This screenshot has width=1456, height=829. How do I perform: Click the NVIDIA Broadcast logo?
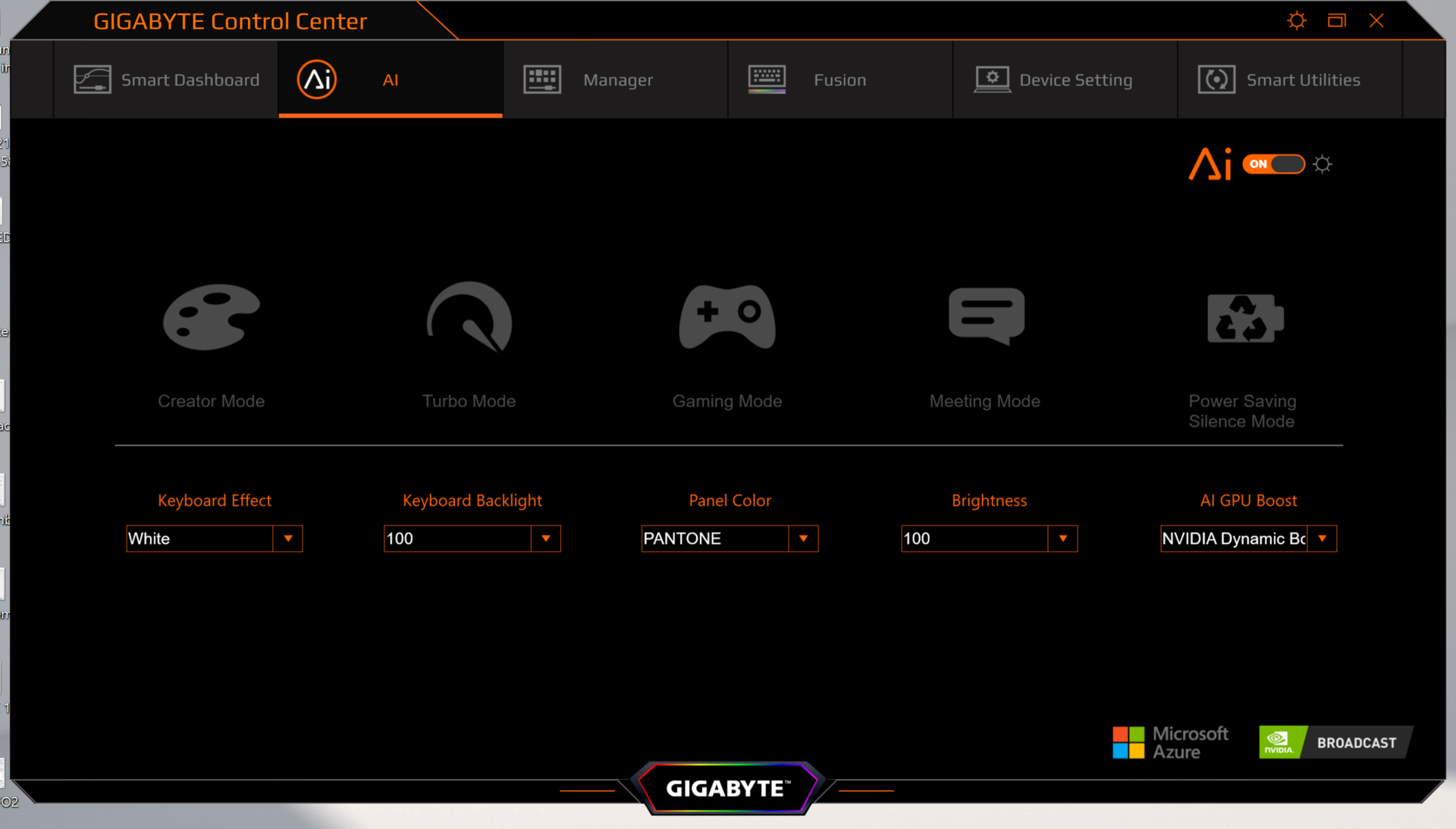click(1334, 743)
